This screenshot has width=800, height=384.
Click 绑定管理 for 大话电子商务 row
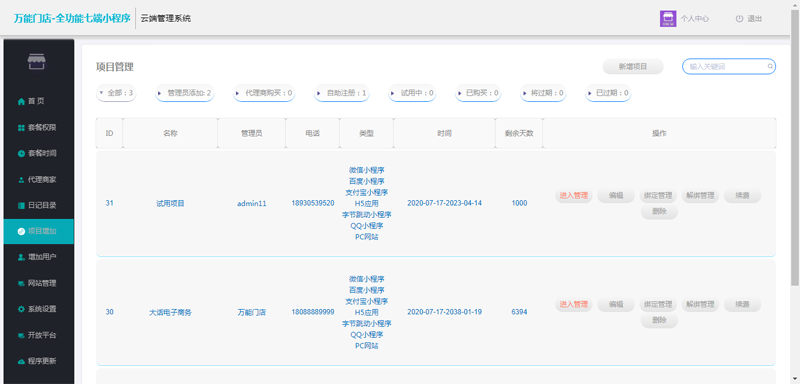[658, 304]
